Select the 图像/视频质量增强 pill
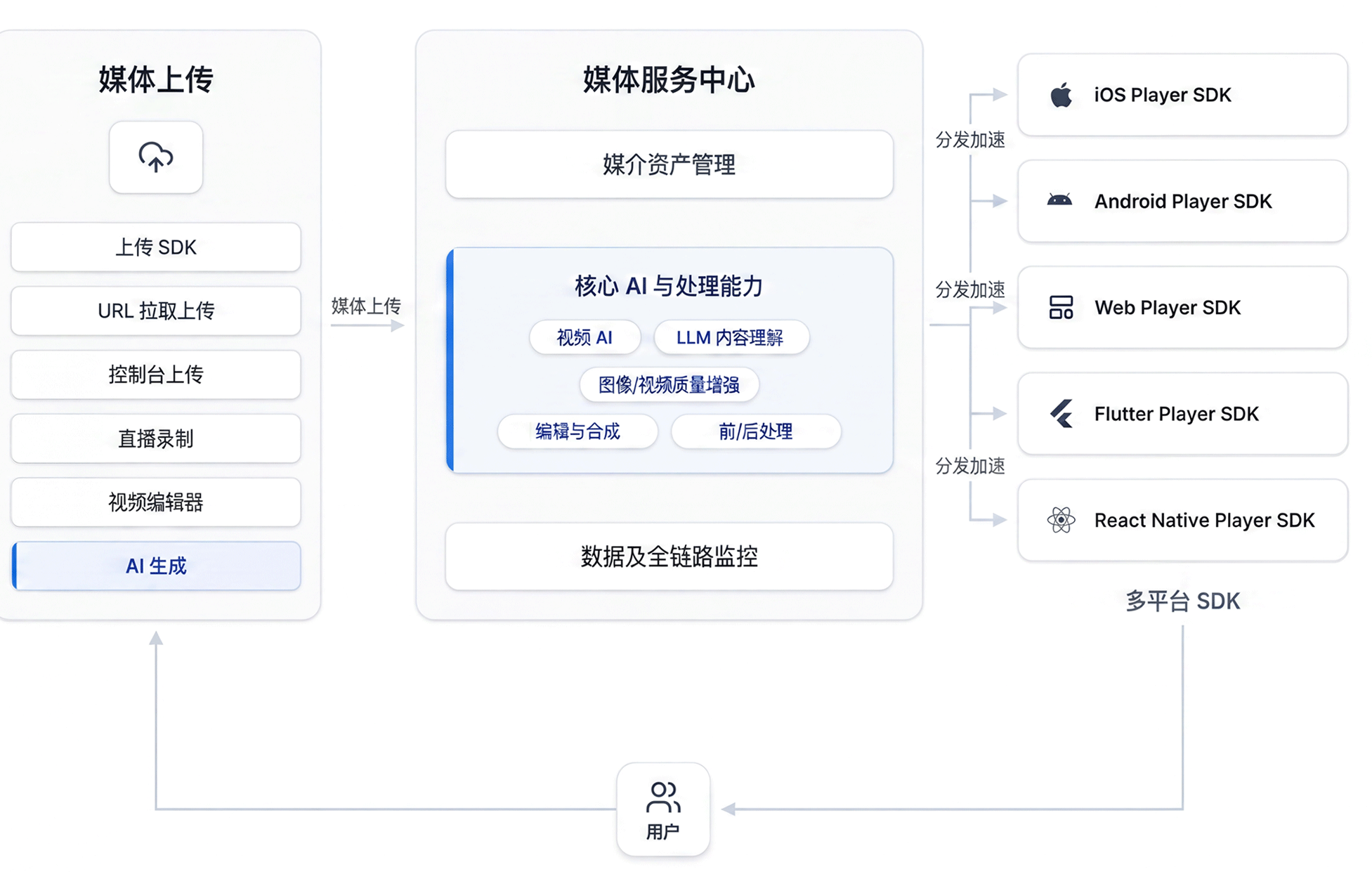The height and width of the screenshot is (872, 1372). 669,384
